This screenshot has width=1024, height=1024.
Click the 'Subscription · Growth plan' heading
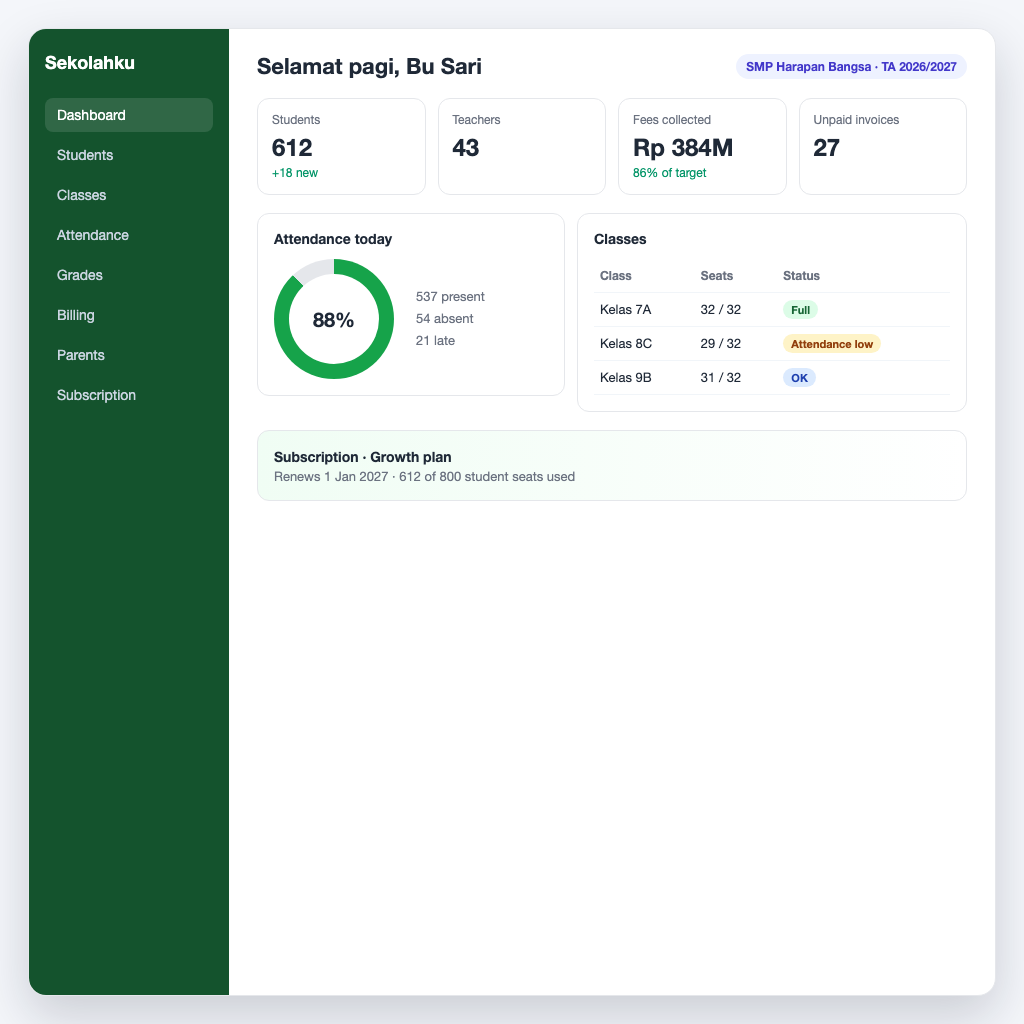click(362, 457)
